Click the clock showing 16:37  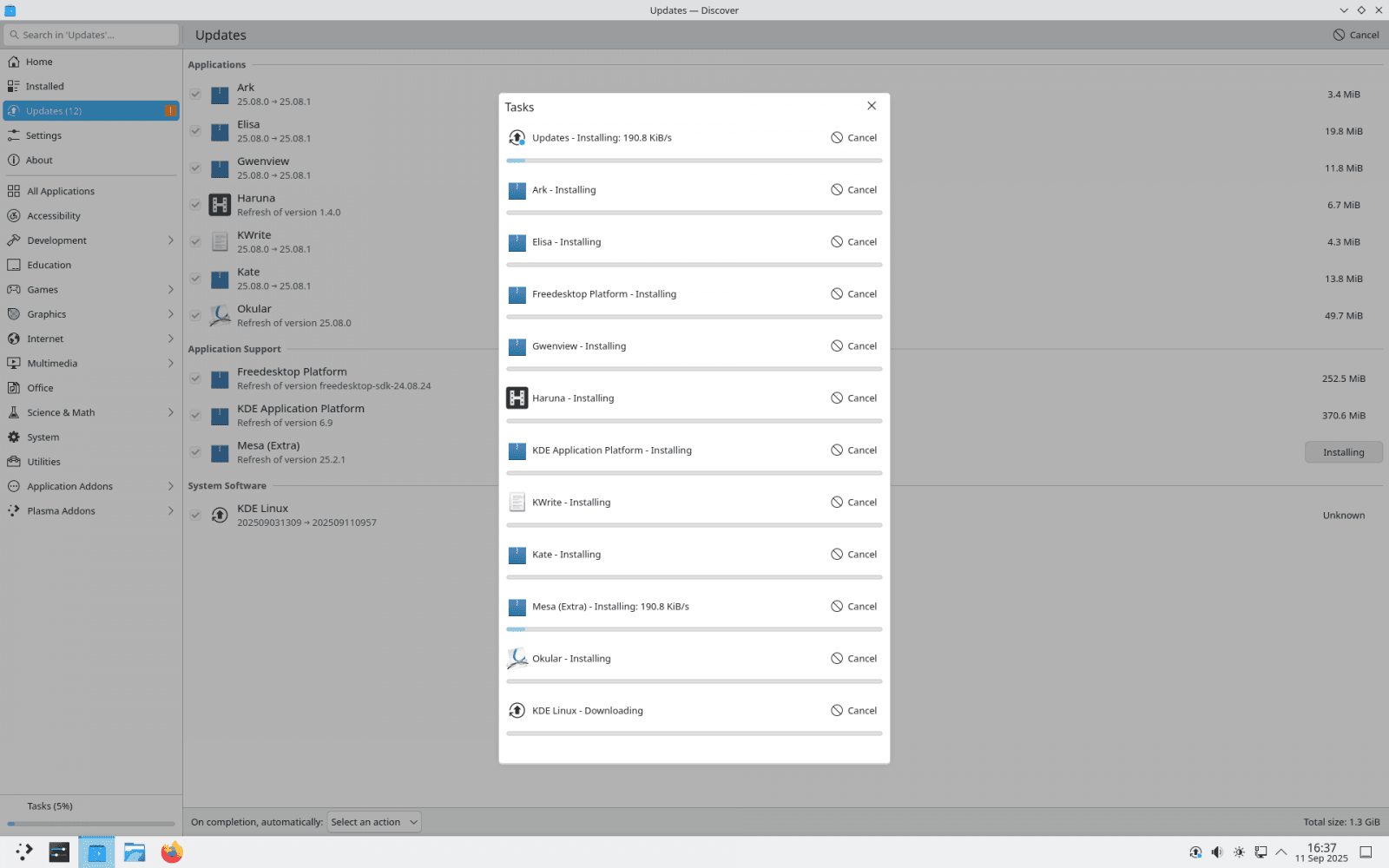pyautogui.click(x=1321, y=852)
